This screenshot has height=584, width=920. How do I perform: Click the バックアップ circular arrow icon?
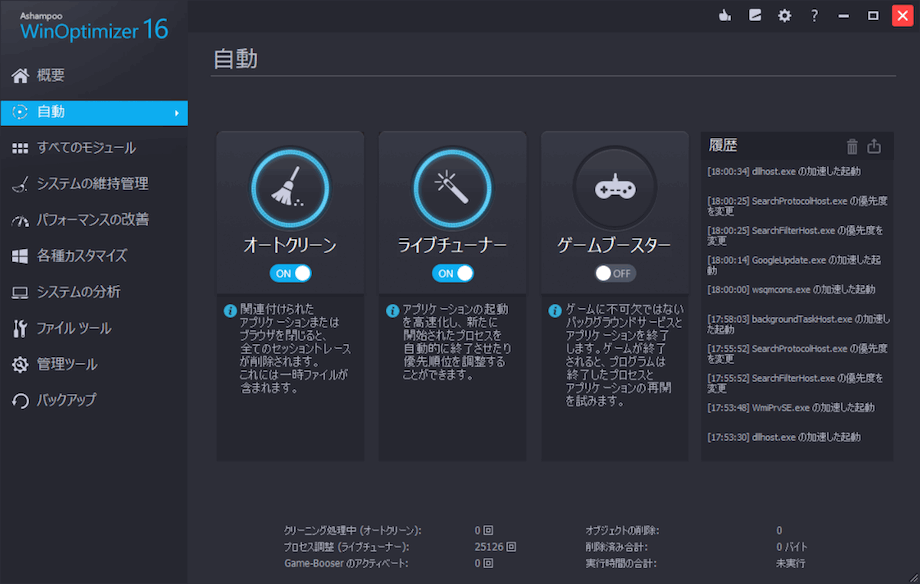point(20,400)
